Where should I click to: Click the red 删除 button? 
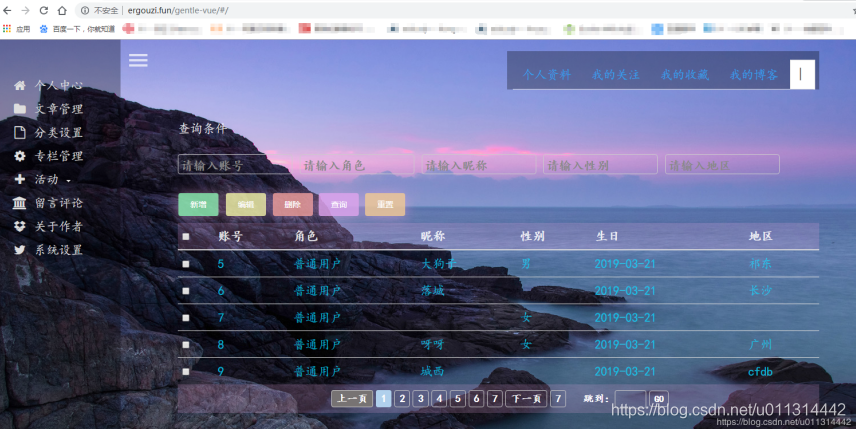(293, 205)
